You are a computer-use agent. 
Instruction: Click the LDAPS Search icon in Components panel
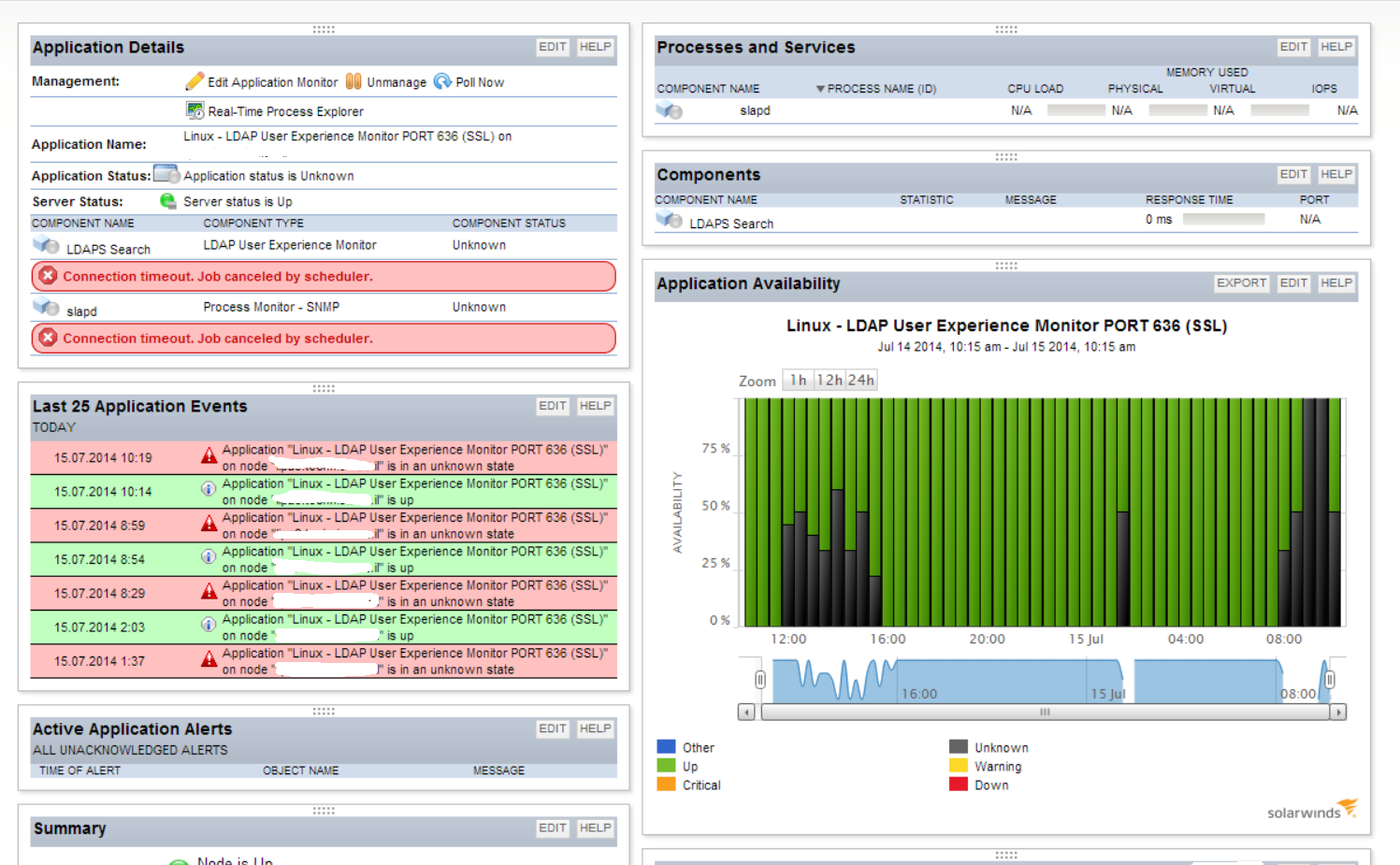(x=670, y=220)
